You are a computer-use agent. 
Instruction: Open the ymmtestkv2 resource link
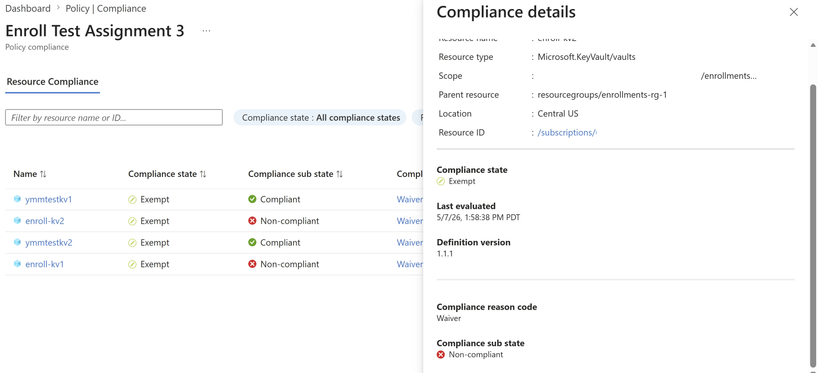(49, 243)
